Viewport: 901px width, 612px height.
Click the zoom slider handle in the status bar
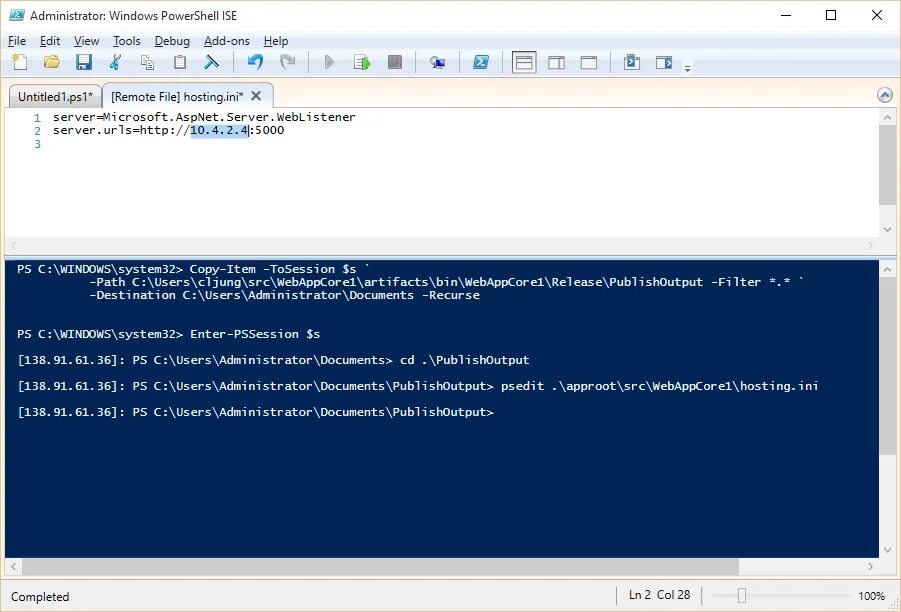click(742, 596)
